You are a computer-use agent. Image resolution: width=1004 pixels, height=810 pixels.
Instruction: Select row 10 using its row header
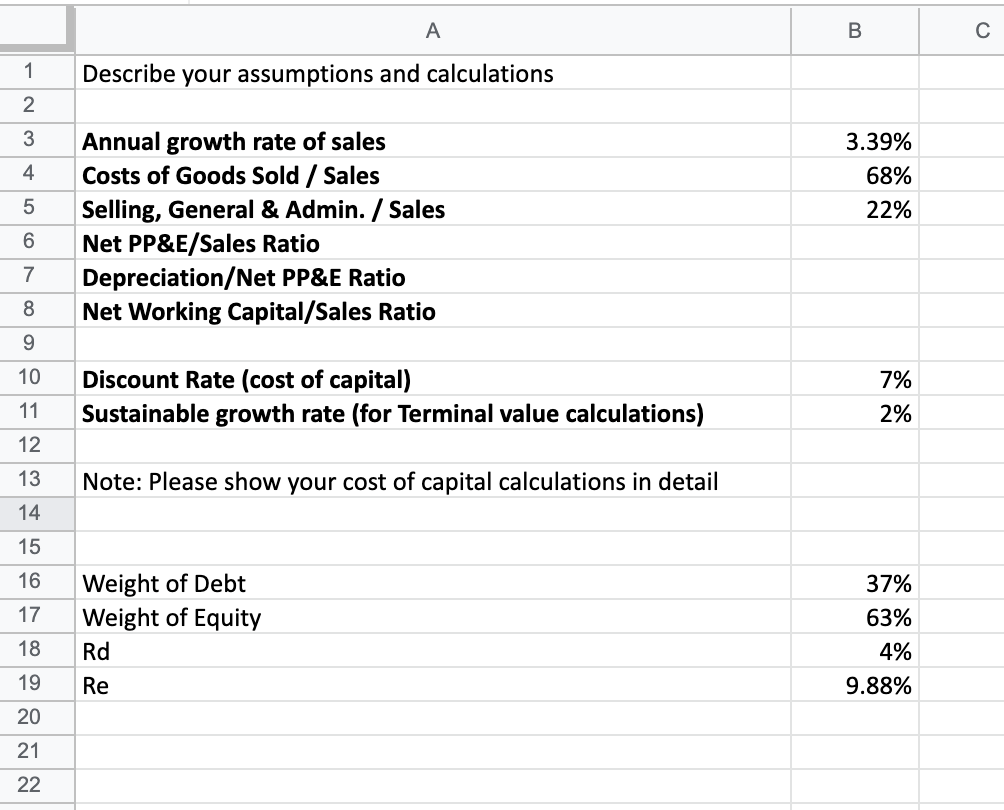[36, 379]
